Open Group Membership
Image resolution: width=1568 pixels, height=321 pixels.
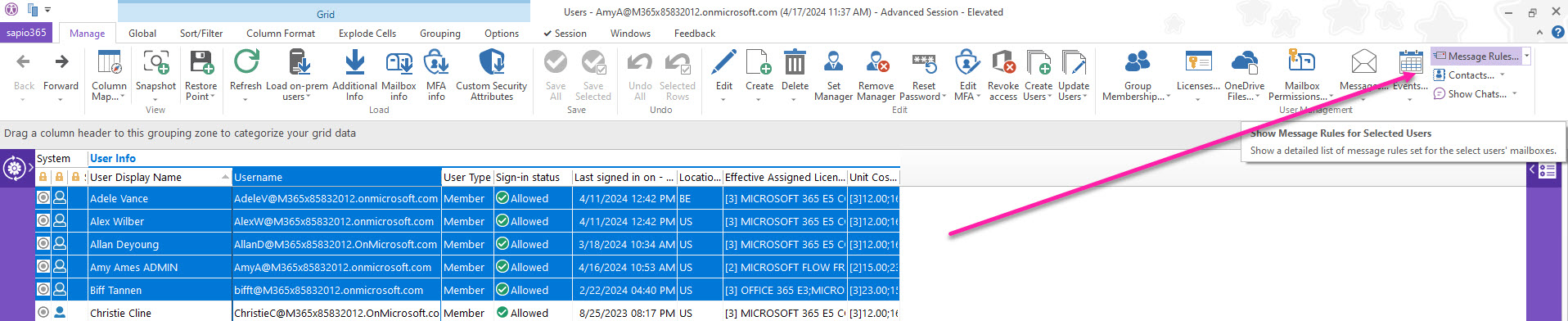(x=1137, y=75)
